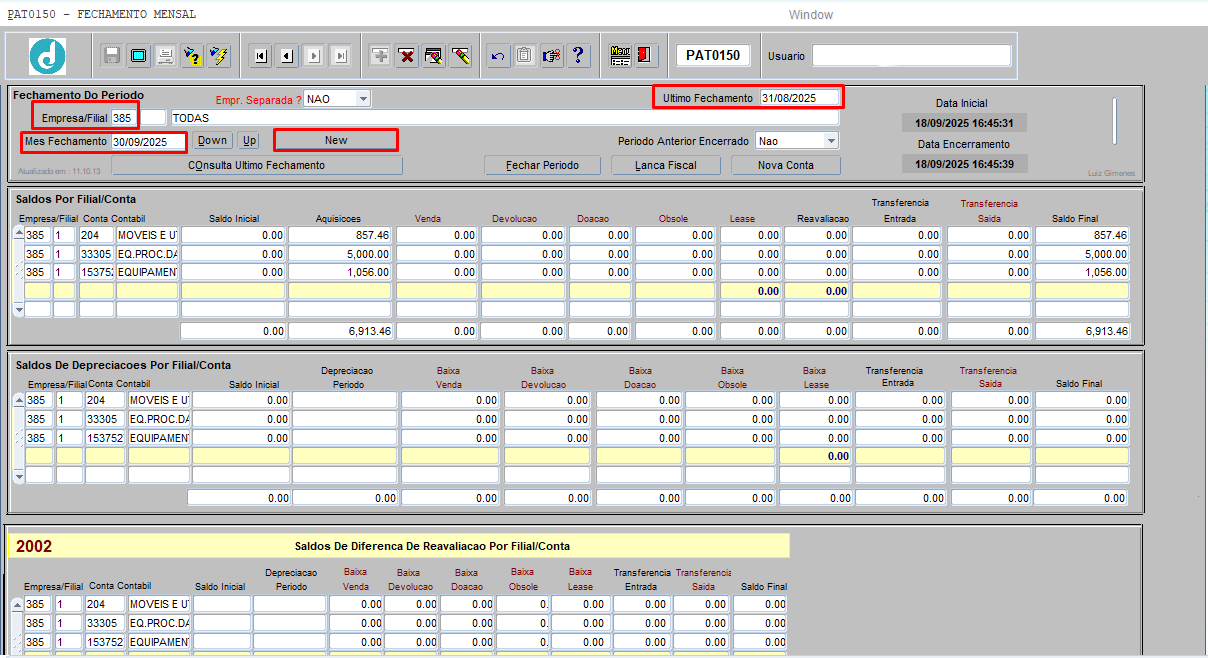Image resolution: width=1208 pixels, height=658 pixels.
Task: Click the Lanca Fiscal button
Action: point(666,165)
